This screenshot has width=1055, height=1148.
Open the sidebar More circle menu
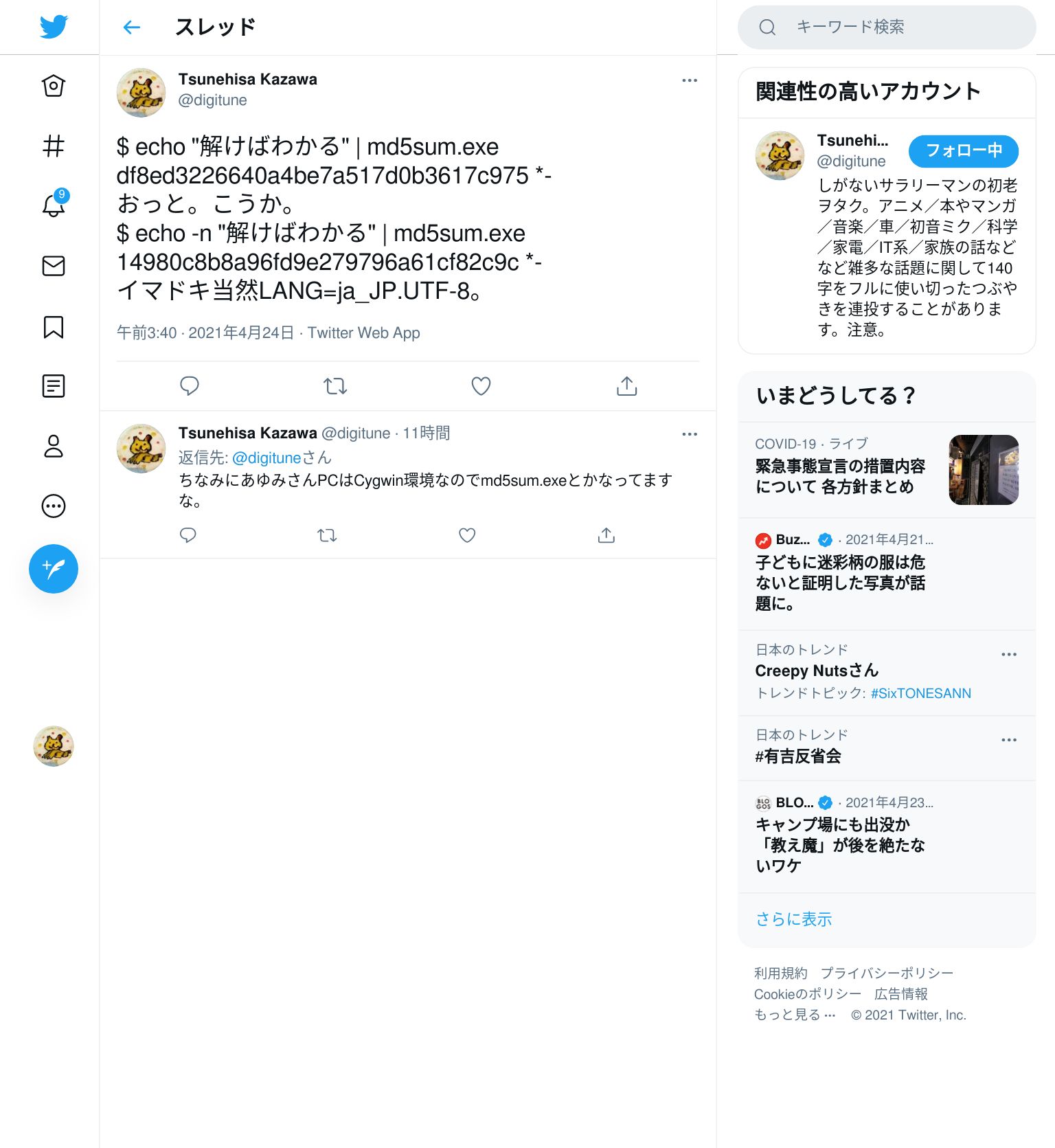[x=54, y=506]
